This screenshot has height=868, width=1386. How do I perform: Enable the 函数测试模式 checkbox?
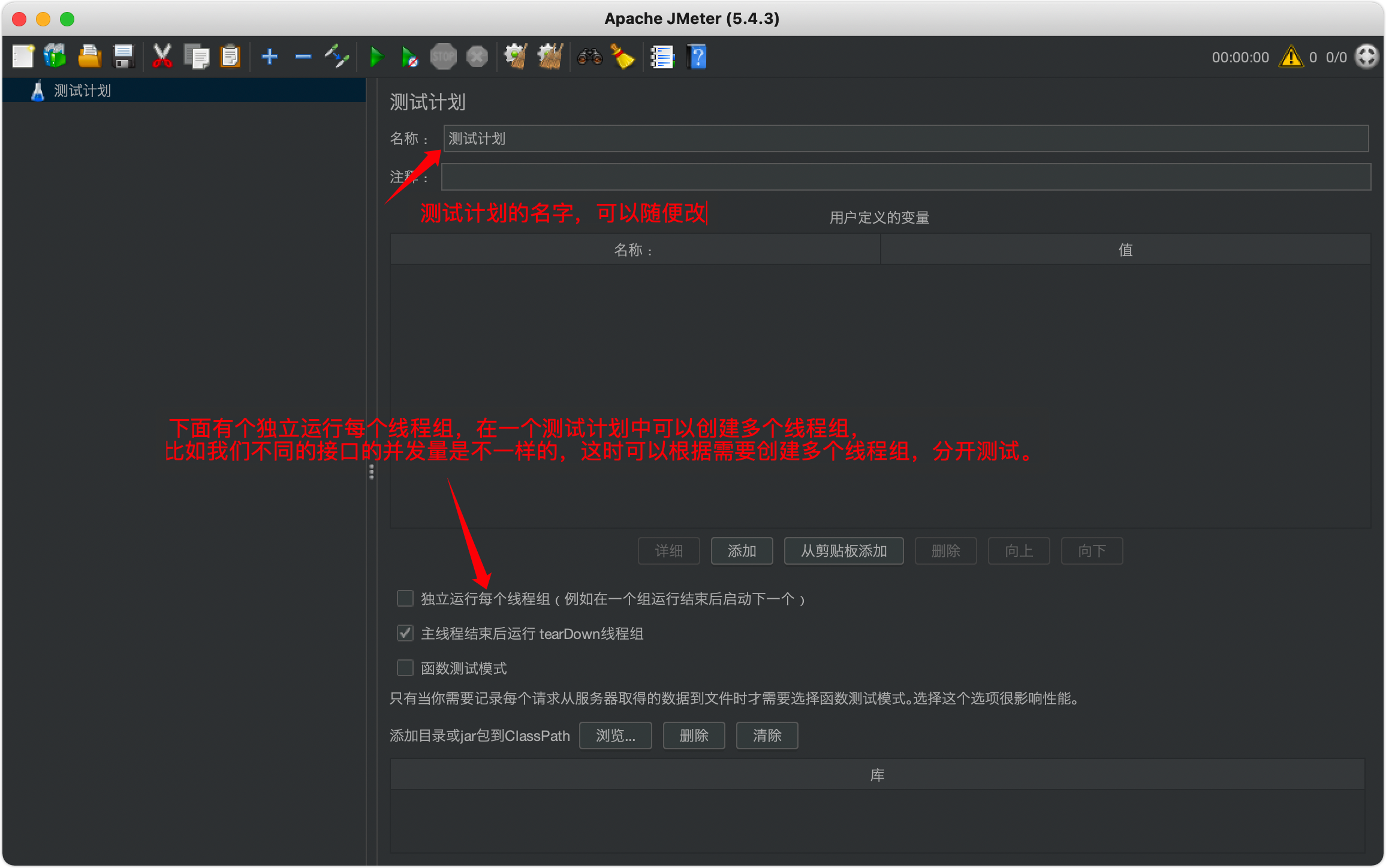click(x=405, y=668)
